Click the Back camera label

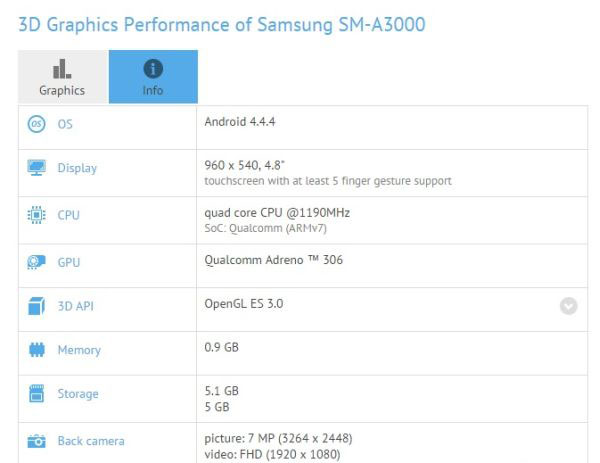[x=91, y=440]
